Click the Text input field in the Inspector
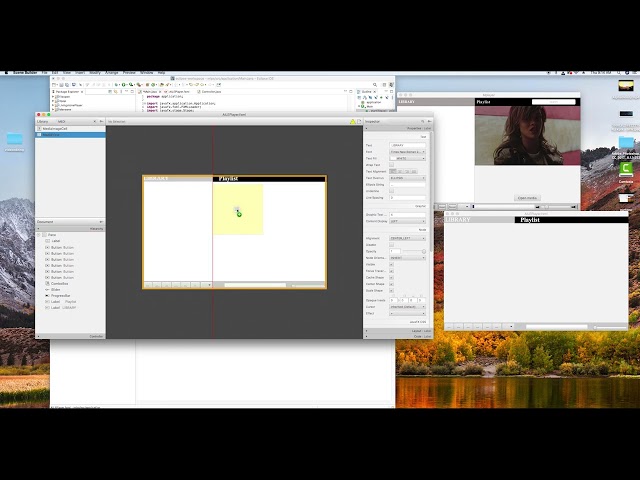Viewport: 640px width, 480px height. pos(407,145)
